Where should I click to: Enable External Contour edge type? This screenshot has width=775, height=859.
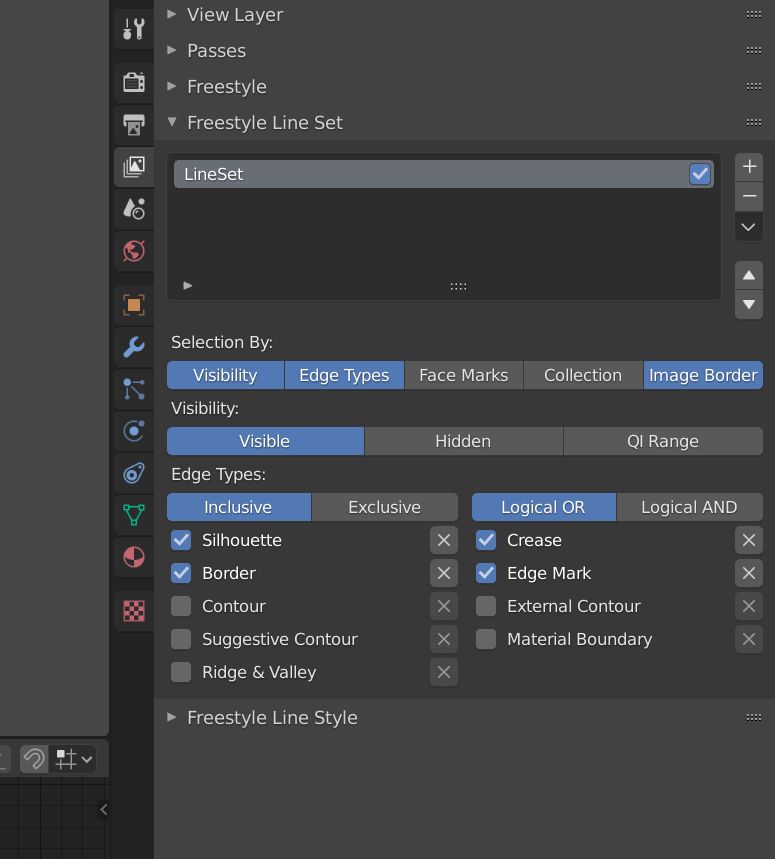[x=486, y=606]
